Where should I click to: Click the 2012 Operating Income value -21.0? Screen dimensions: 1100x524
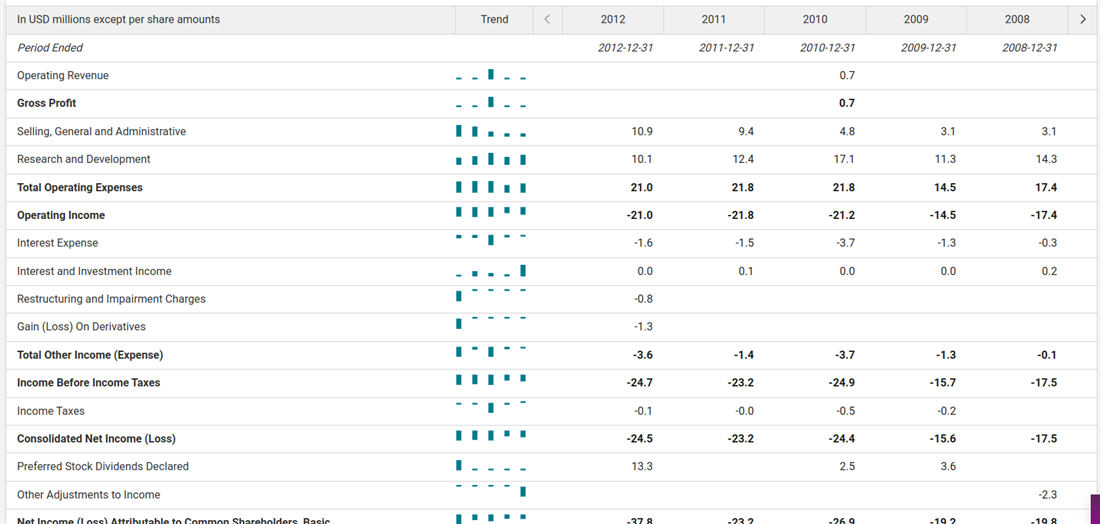click(x=640, y=216)
